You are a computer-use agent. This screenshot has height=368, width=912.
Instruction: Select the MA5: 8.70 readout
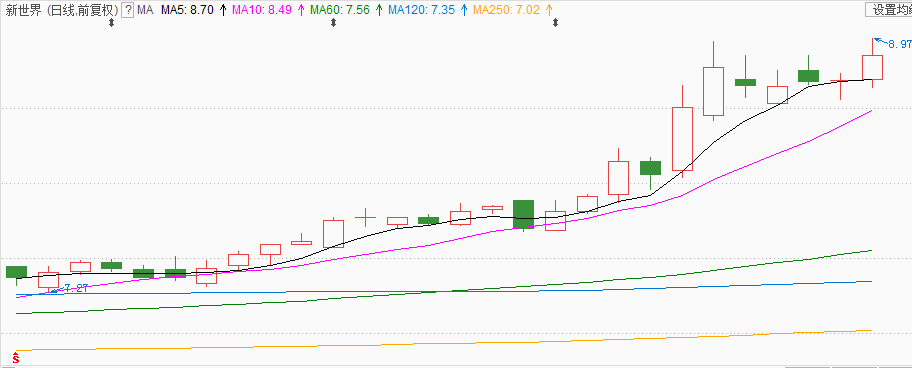pos(187,10)
